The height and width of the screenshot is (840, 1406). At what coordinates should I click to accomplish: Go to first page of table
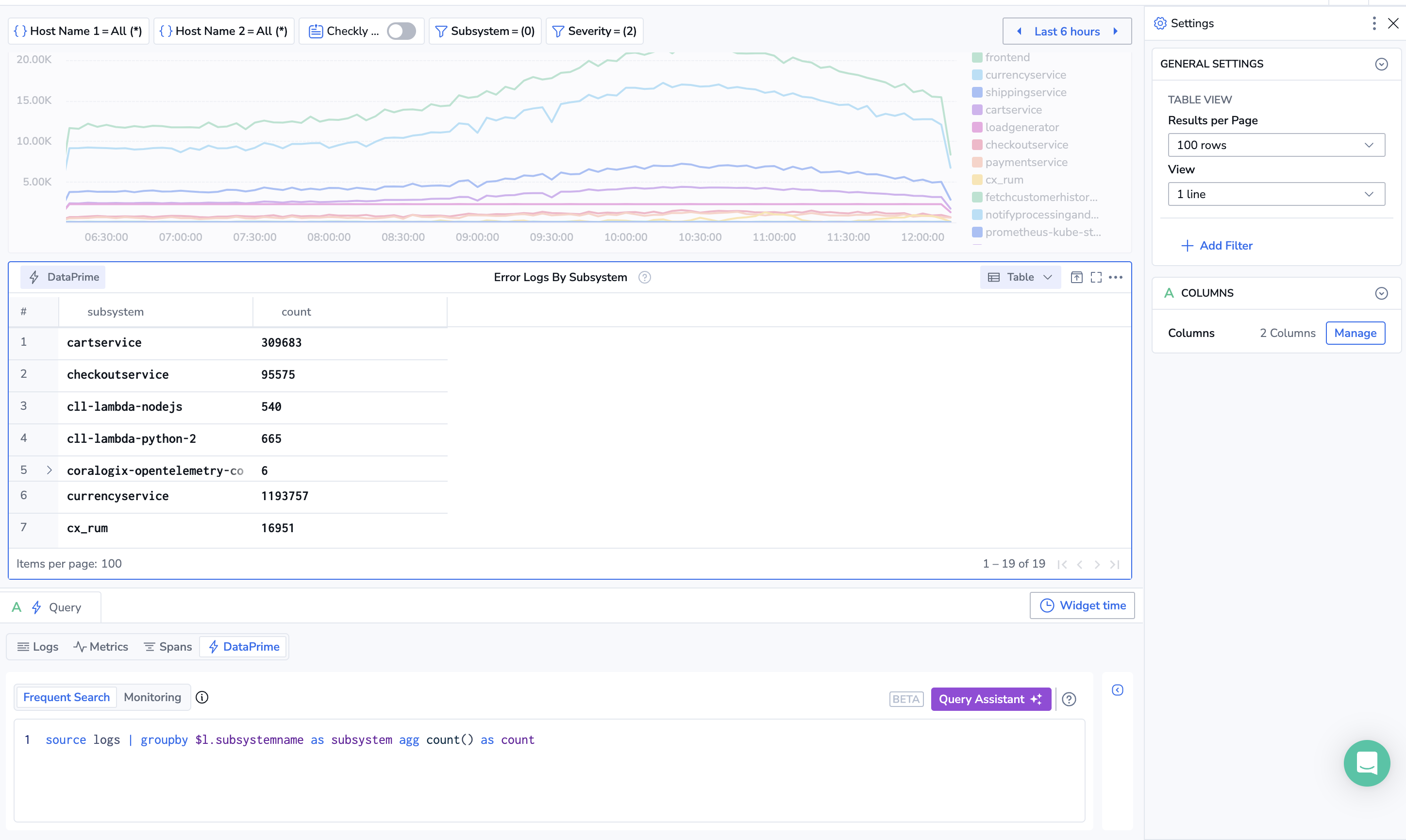[1062, 564]
